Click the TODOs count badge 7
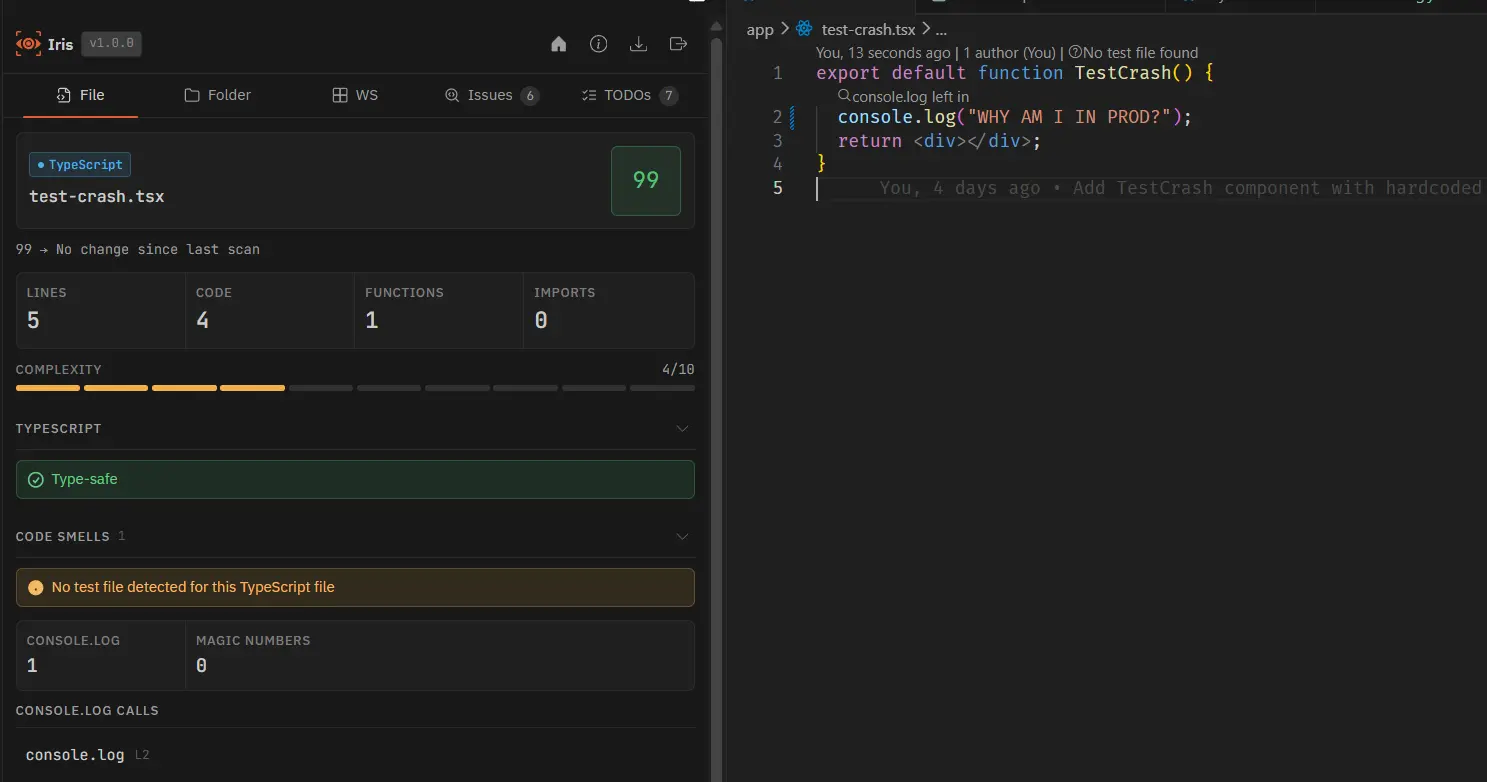Image resolution: width=1487 pixels, height=782 pixels. [668, 96]
